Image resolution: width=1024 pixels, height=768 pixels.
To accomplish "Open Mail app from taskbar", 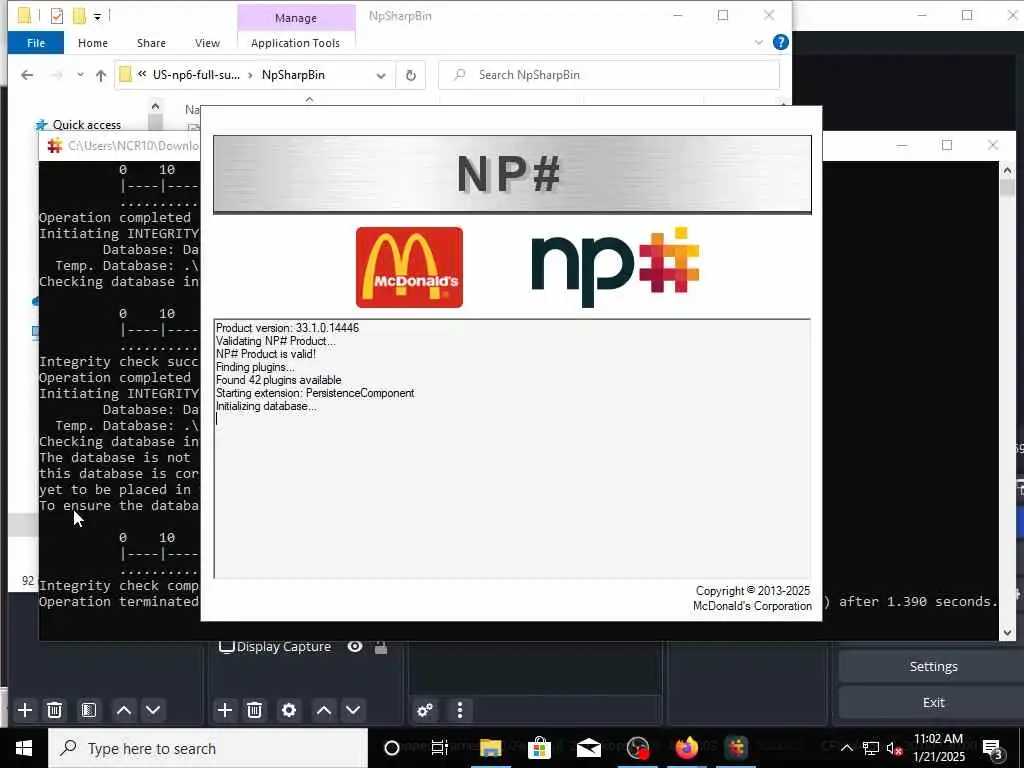I will click(588, 748).
